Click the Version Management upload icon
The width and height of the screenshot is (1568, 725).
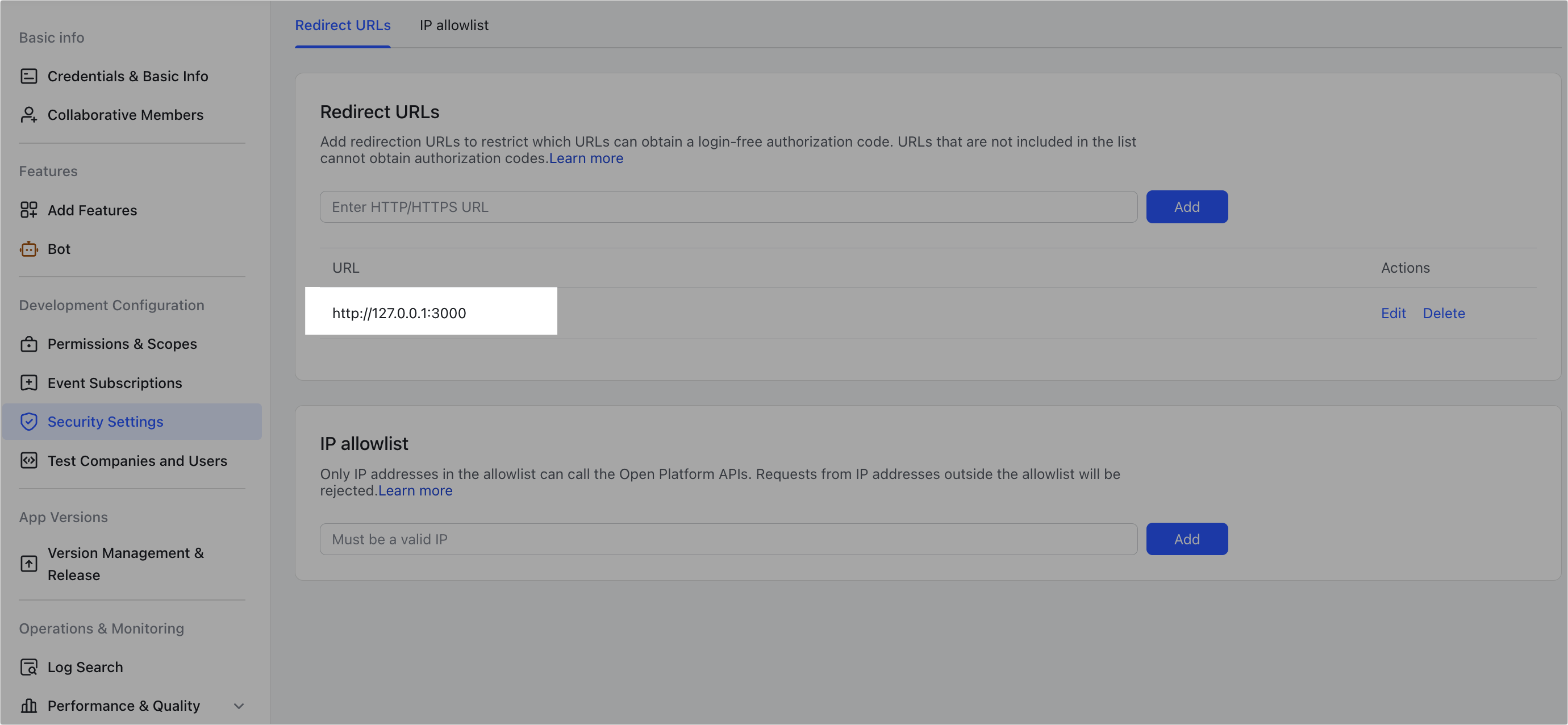(28, 564)
